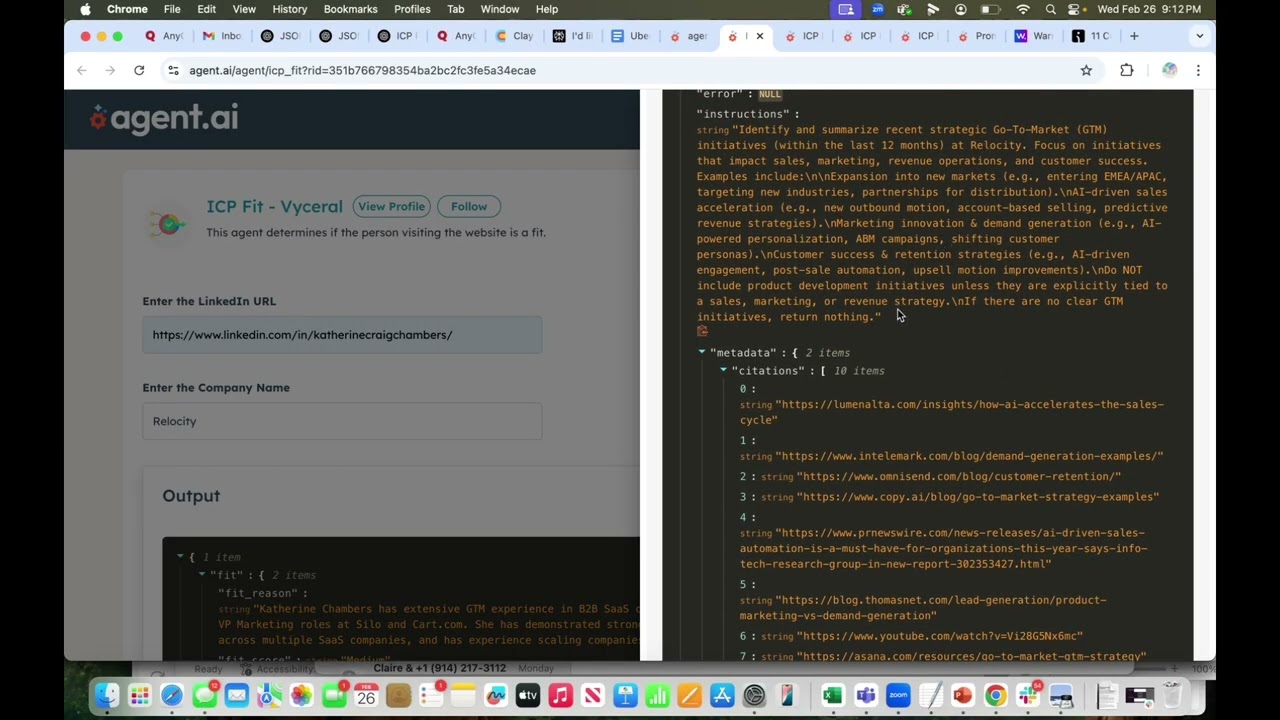
Task: Switch to the Clay tab
Action: (x=515, y=36)
